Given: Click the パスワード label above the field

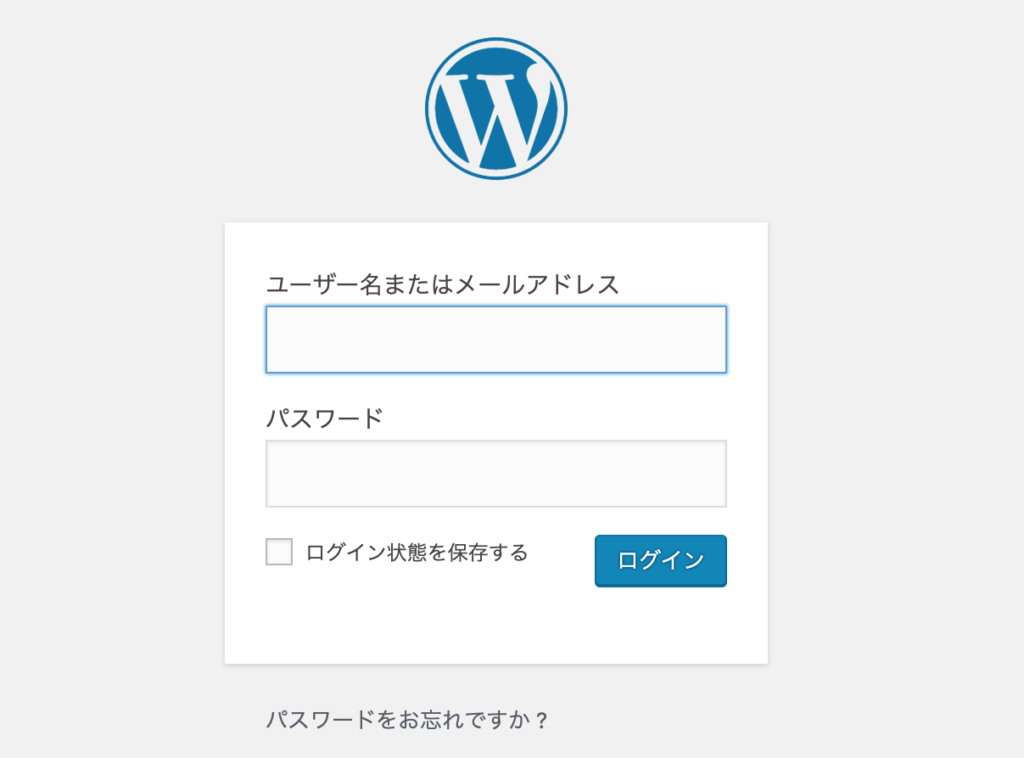Looking at the screenshot, I should 324,418.
